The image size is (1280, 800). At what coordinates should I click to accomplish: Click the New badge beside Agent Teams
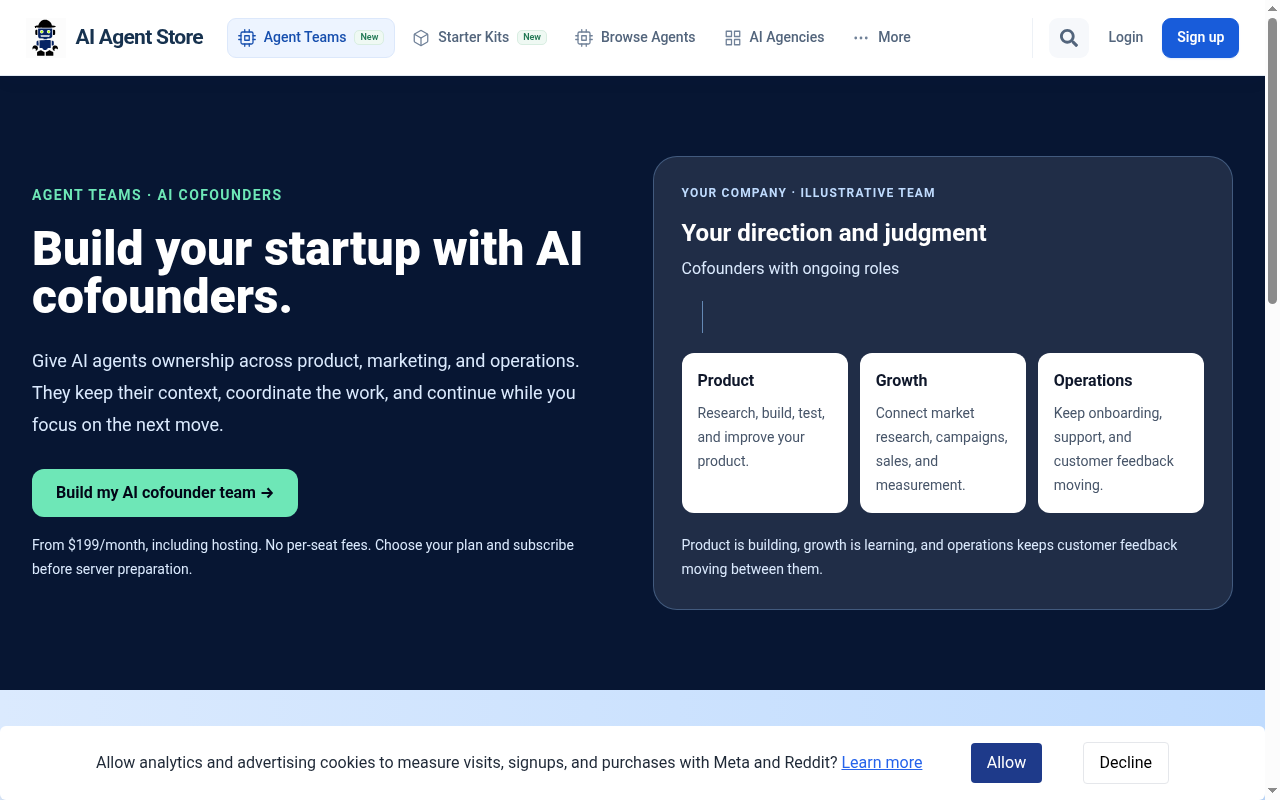(x=369, y=37)
